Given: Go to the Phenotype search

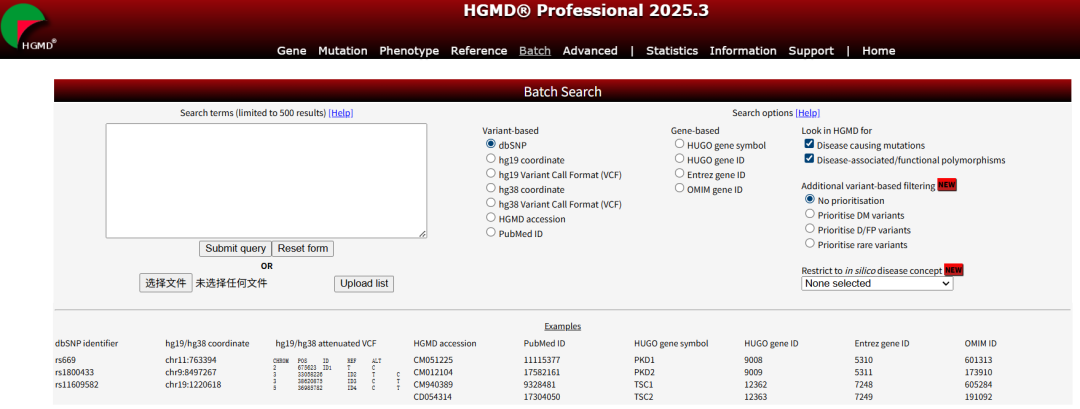Looking at the screenshot, I should pos(408,51).
